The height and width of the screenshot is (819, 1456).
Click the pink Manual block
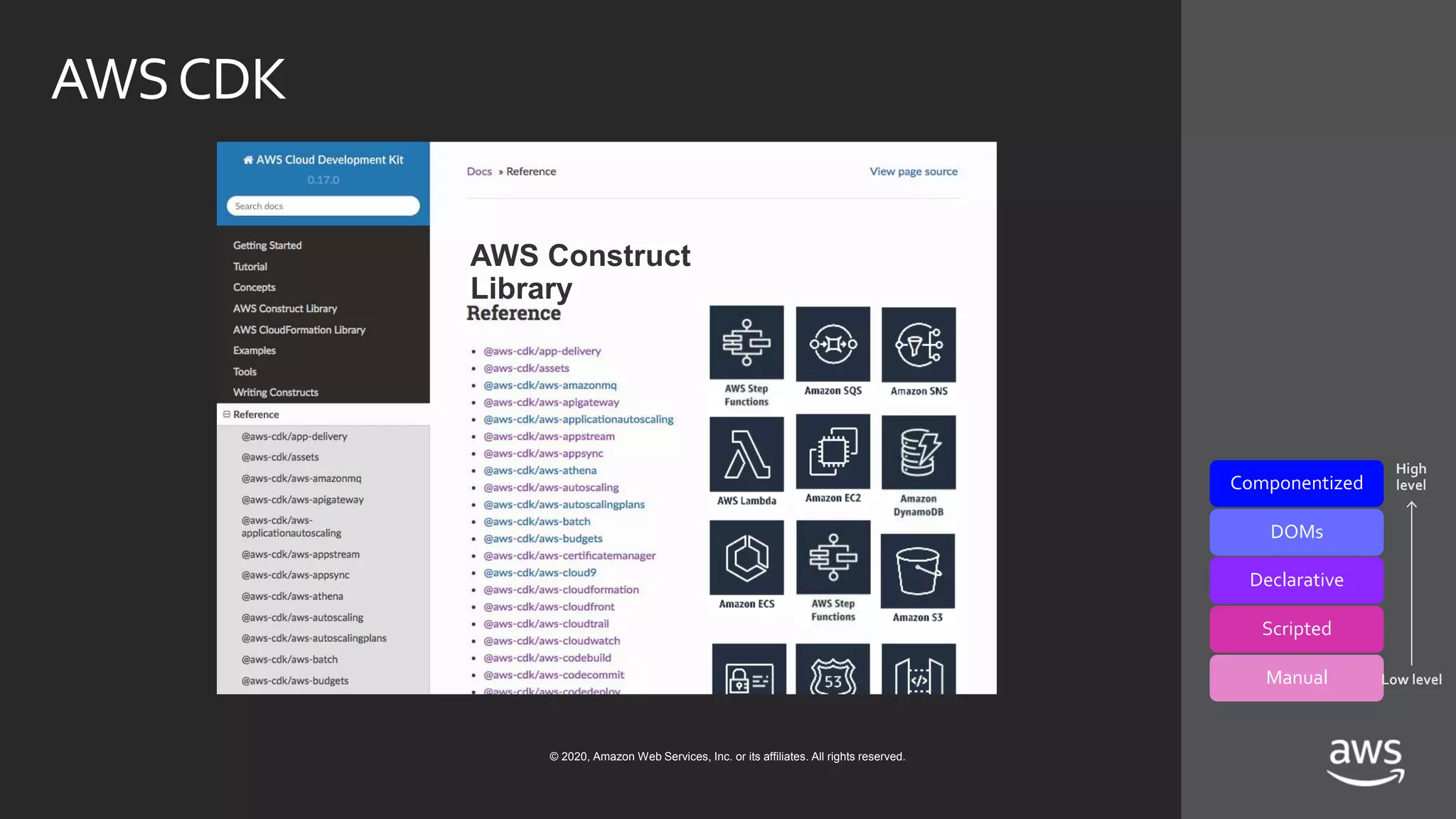1296,678
